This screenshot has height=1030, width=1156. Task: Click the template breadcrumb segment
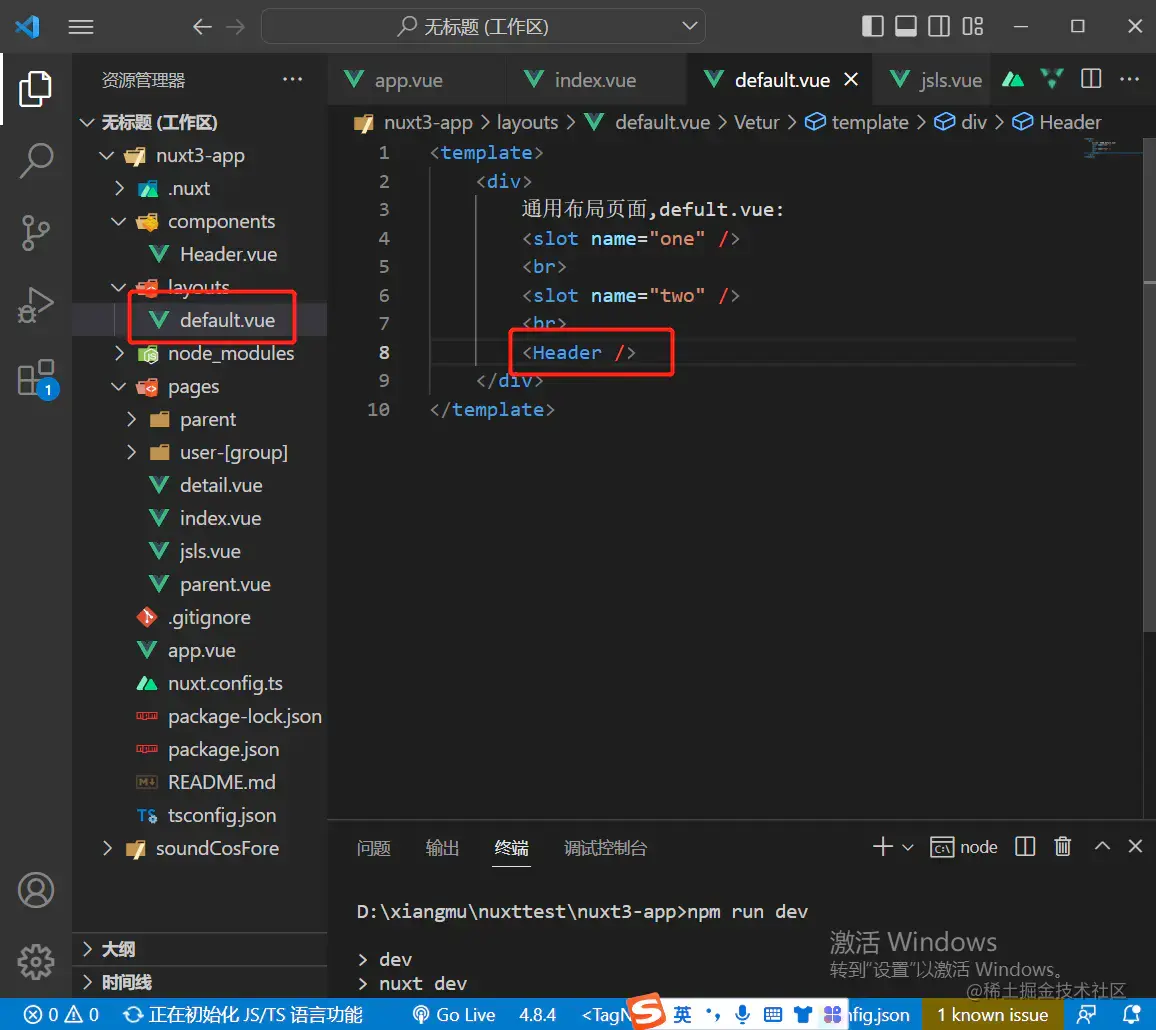pyautogui.click(x=856, y=122)
